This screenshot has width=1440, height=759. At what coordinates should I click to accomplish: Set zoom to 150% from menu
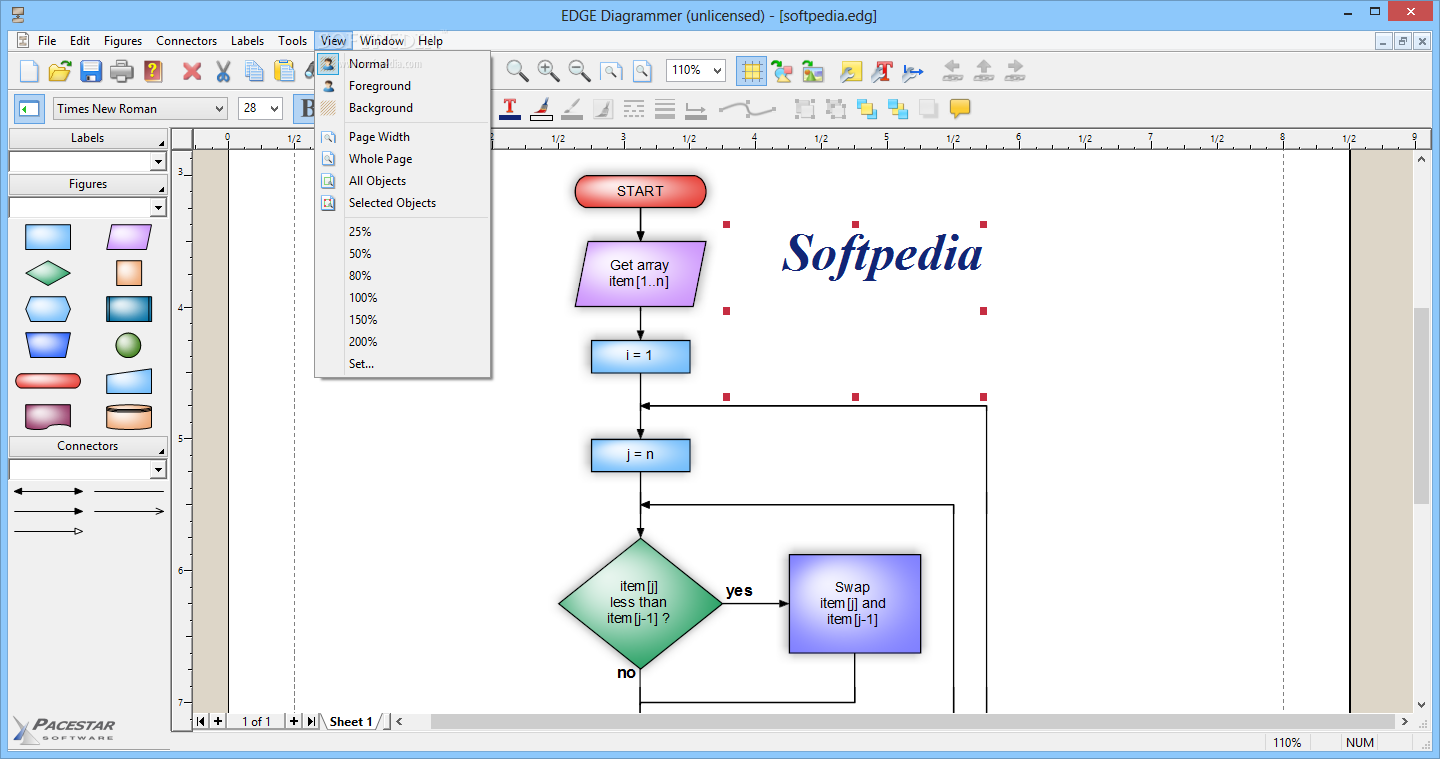[x=402, y=320]
